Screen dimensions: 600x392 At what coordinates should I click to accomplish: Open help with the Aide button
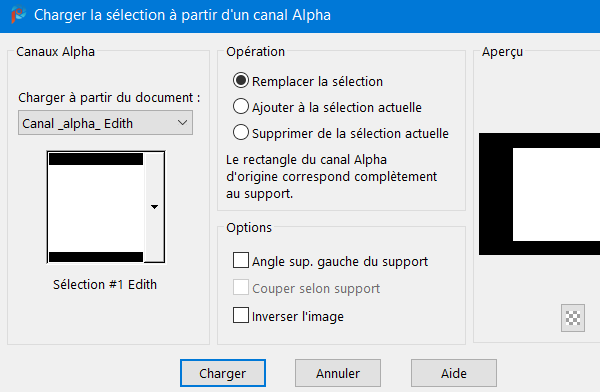454,373
